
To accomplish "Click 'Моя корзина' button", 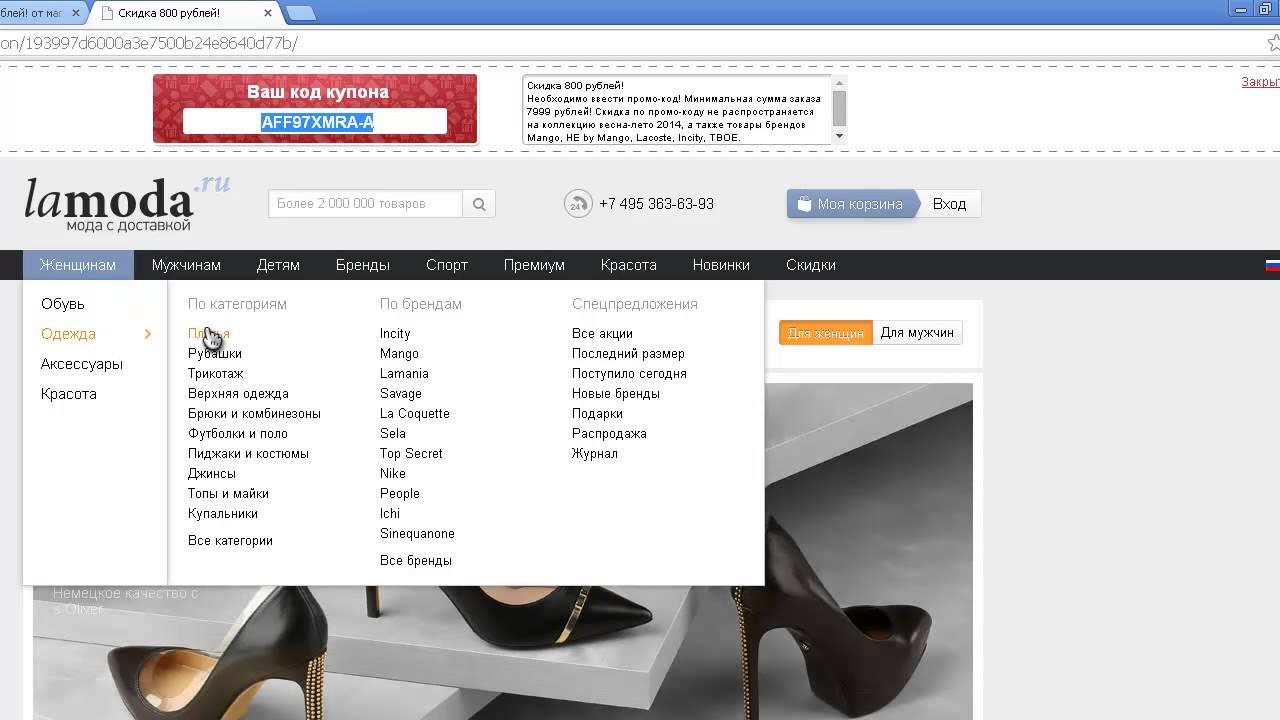I will click(x=852, y=204).
